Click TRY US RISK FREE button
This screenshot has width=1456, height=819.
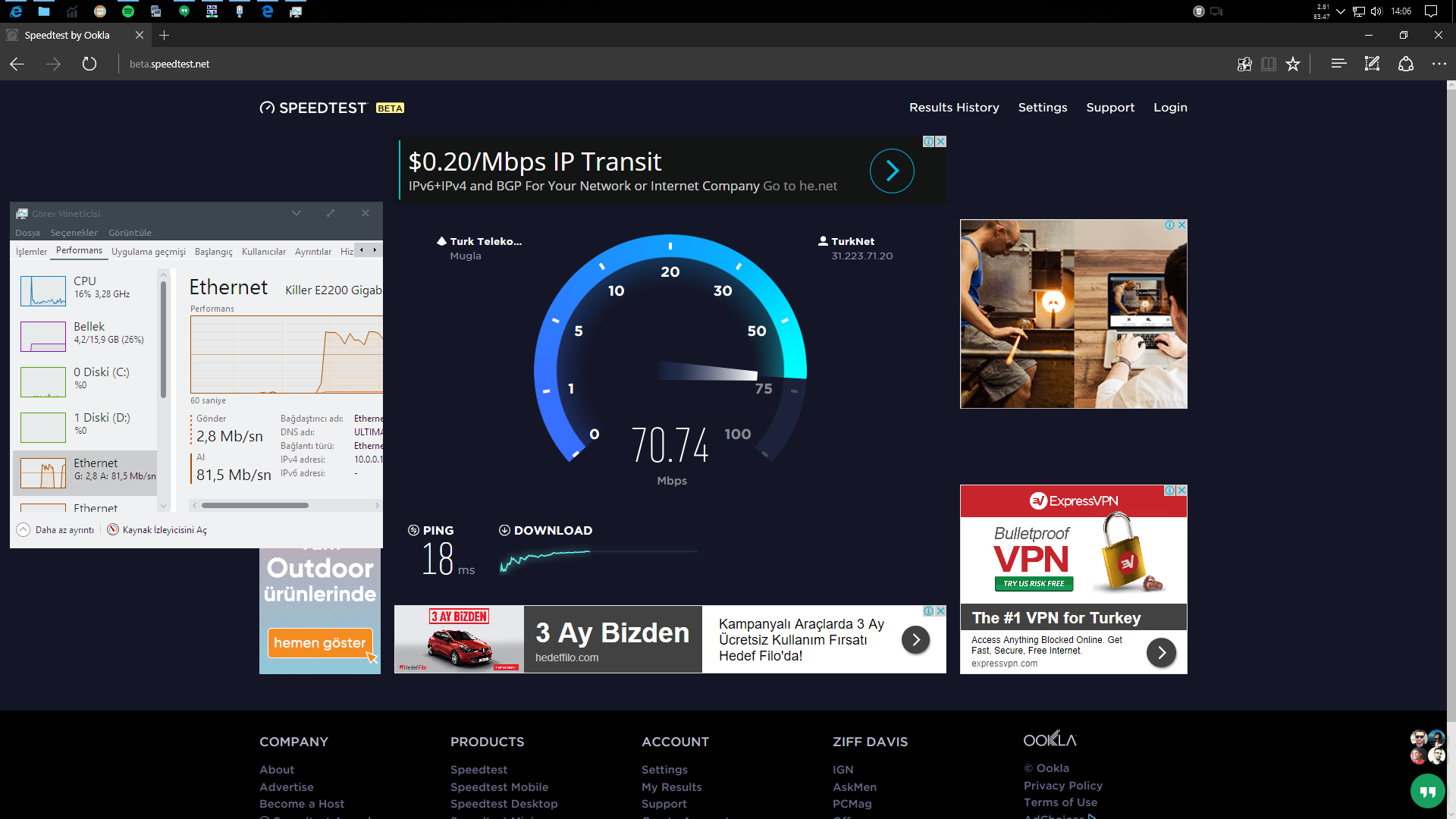coord(1034,584)
